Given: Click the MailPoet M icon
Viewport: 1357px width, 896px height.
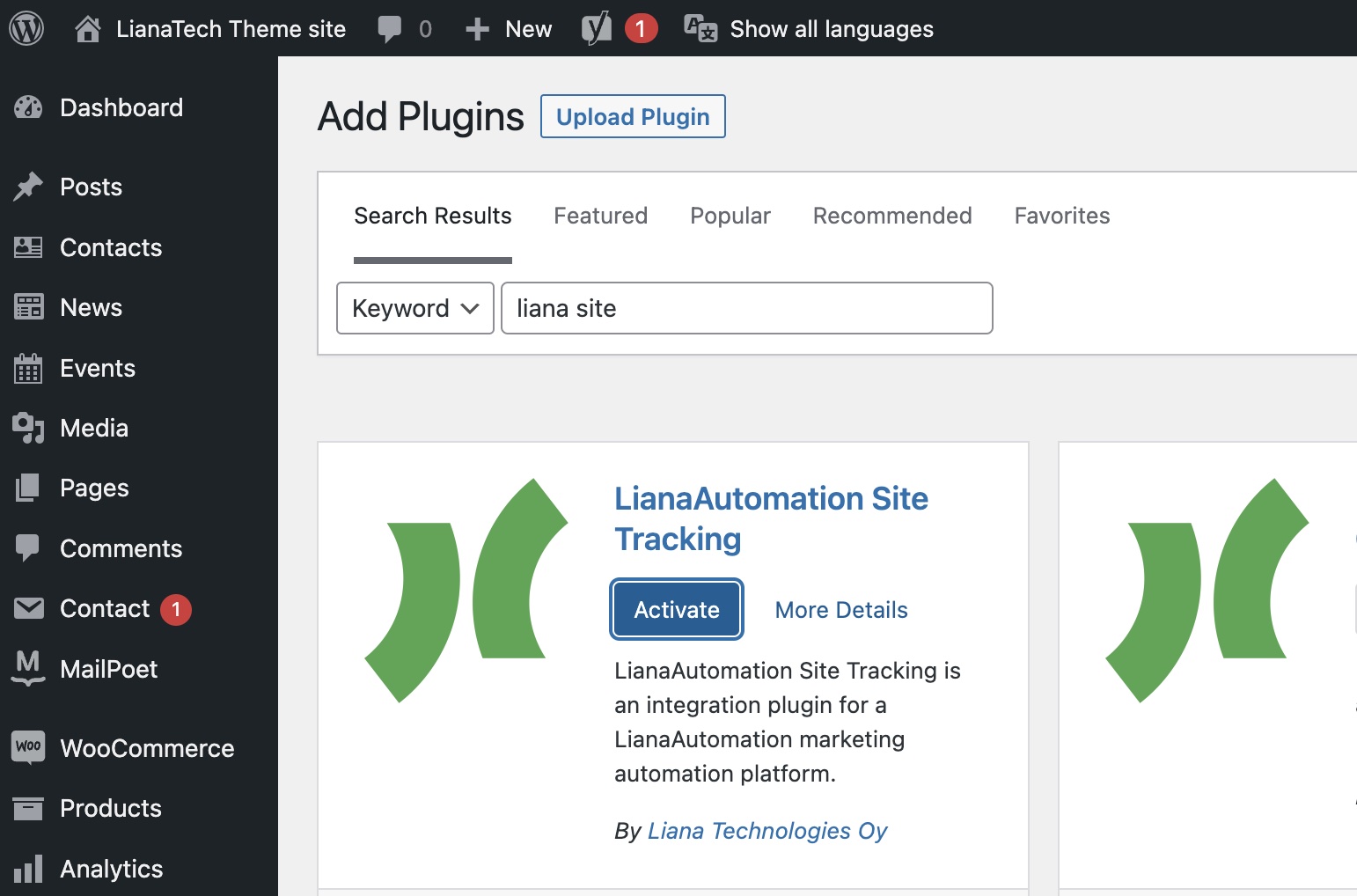Looking at the screenshot, I should (x=28, y=668).
